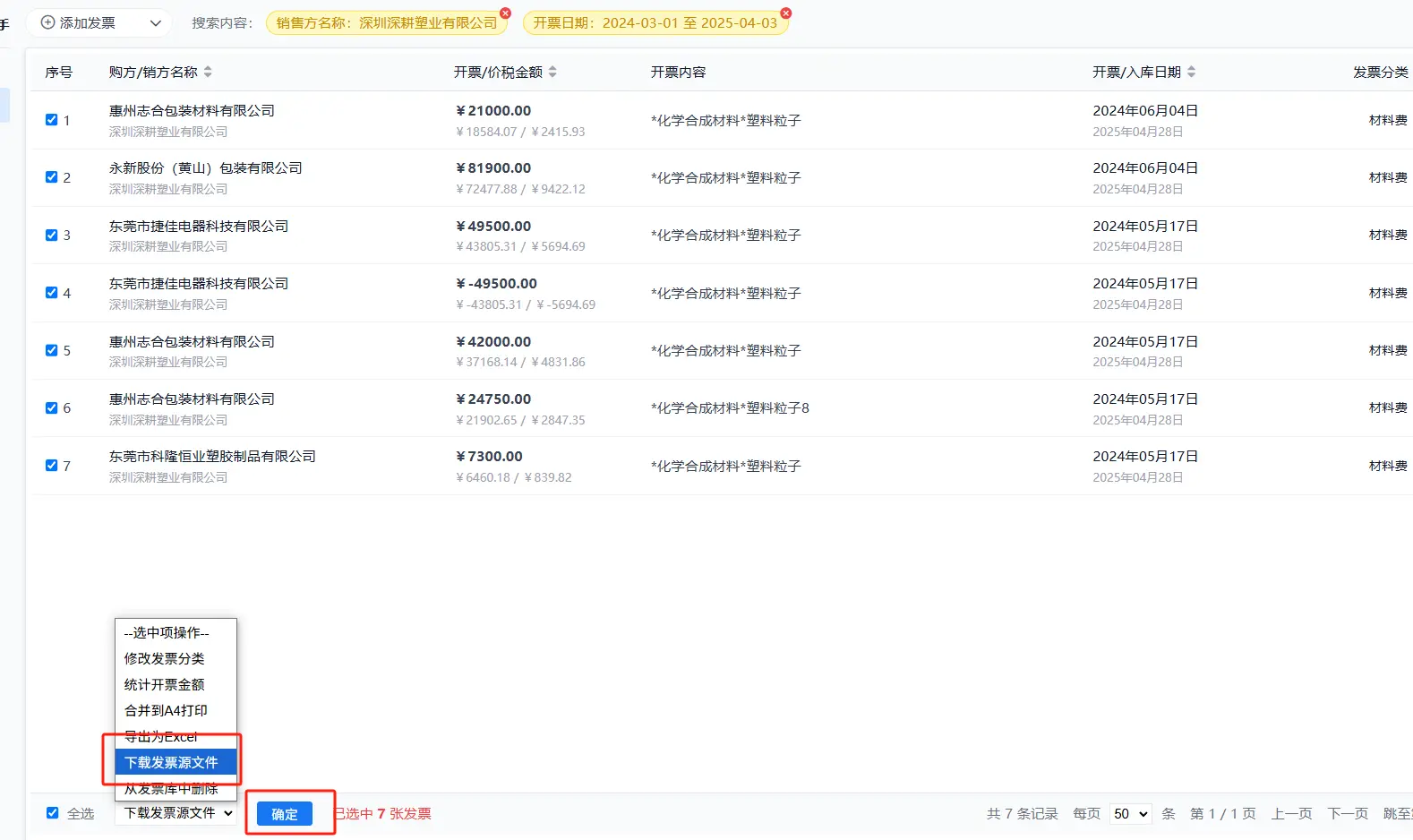This screenshot has height=840, width=1413.
Task: Click amount ￥81900.00
Action: point(493,167)
